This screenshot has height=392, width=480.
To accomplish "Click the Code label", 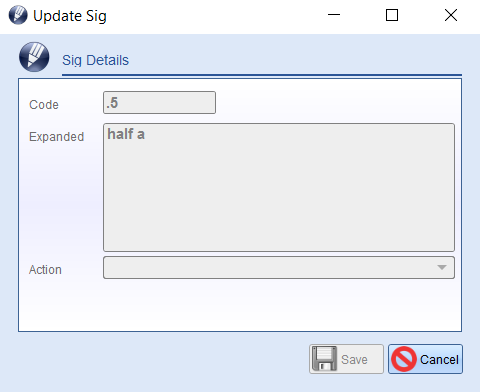I will 44,105.
